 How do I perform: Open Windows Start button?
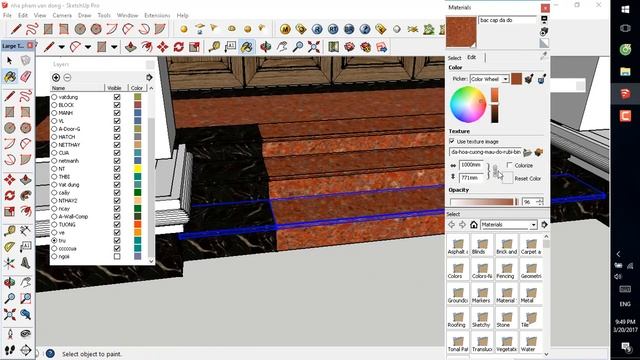click(625, 9)
